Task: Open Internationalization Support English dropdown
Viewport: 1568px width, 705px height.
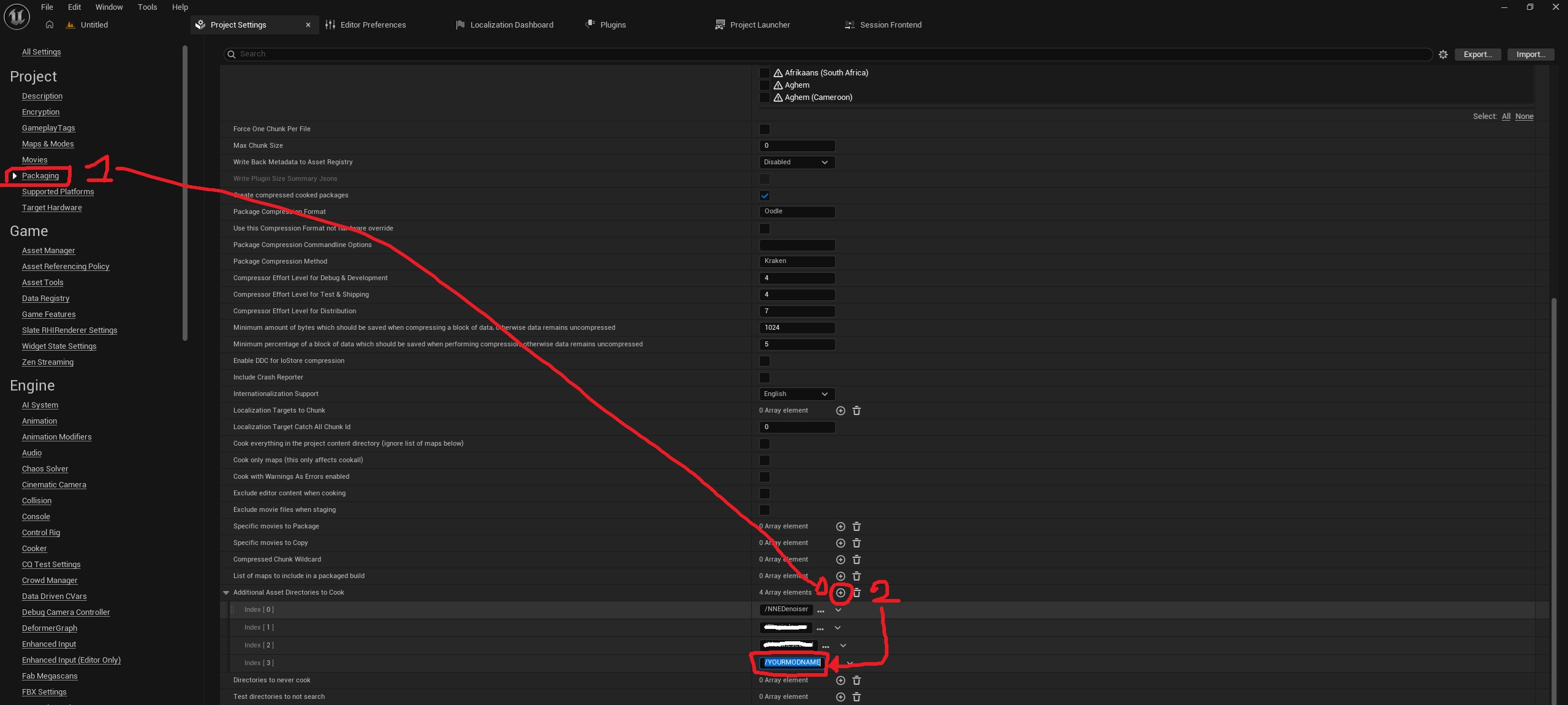Action: click(x=797, y=394)
